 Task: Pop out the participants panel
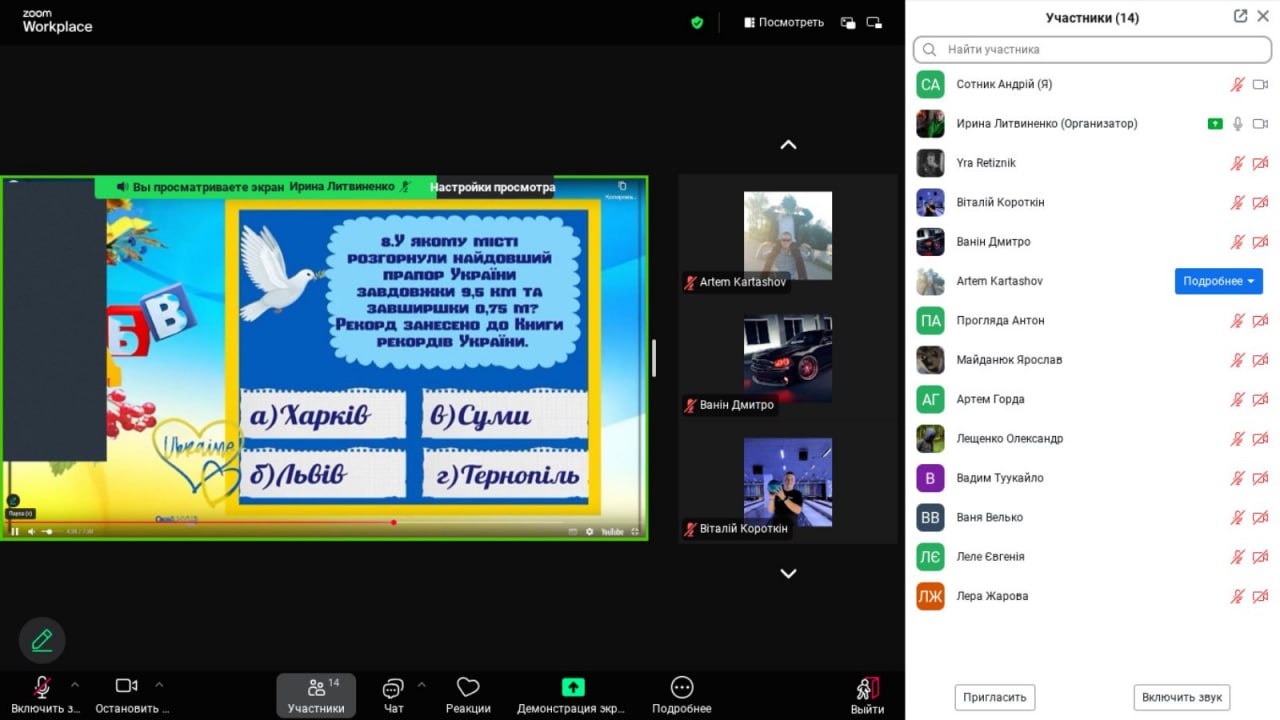click(1240, 16)
